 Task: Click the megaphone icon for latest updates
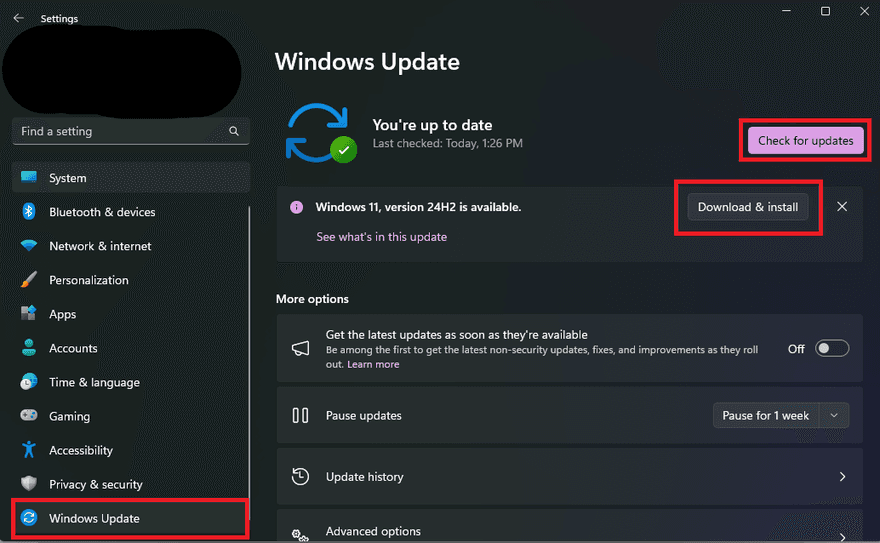coord(300,348)
